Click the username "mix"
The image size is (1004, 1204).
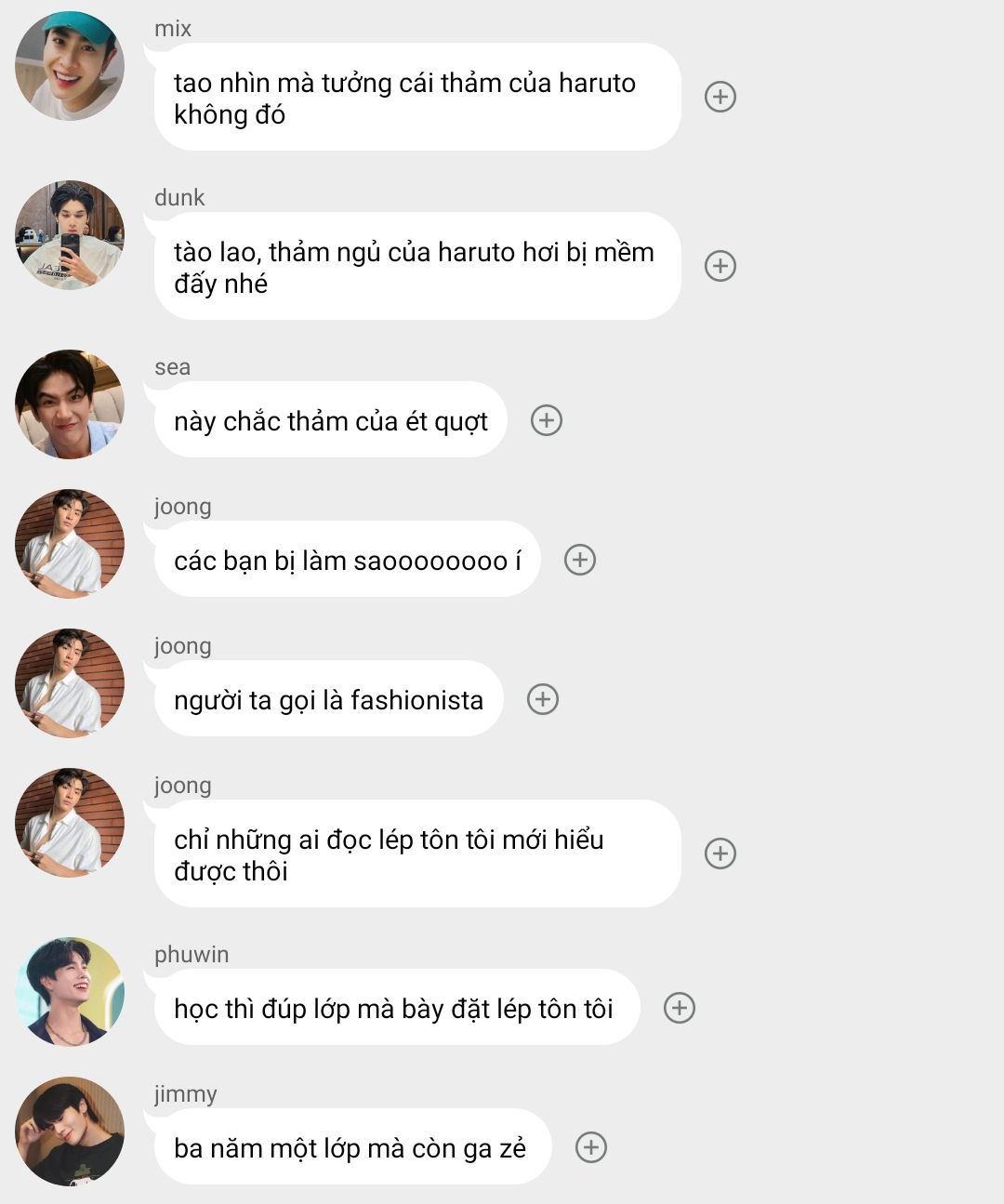[173, 29]
